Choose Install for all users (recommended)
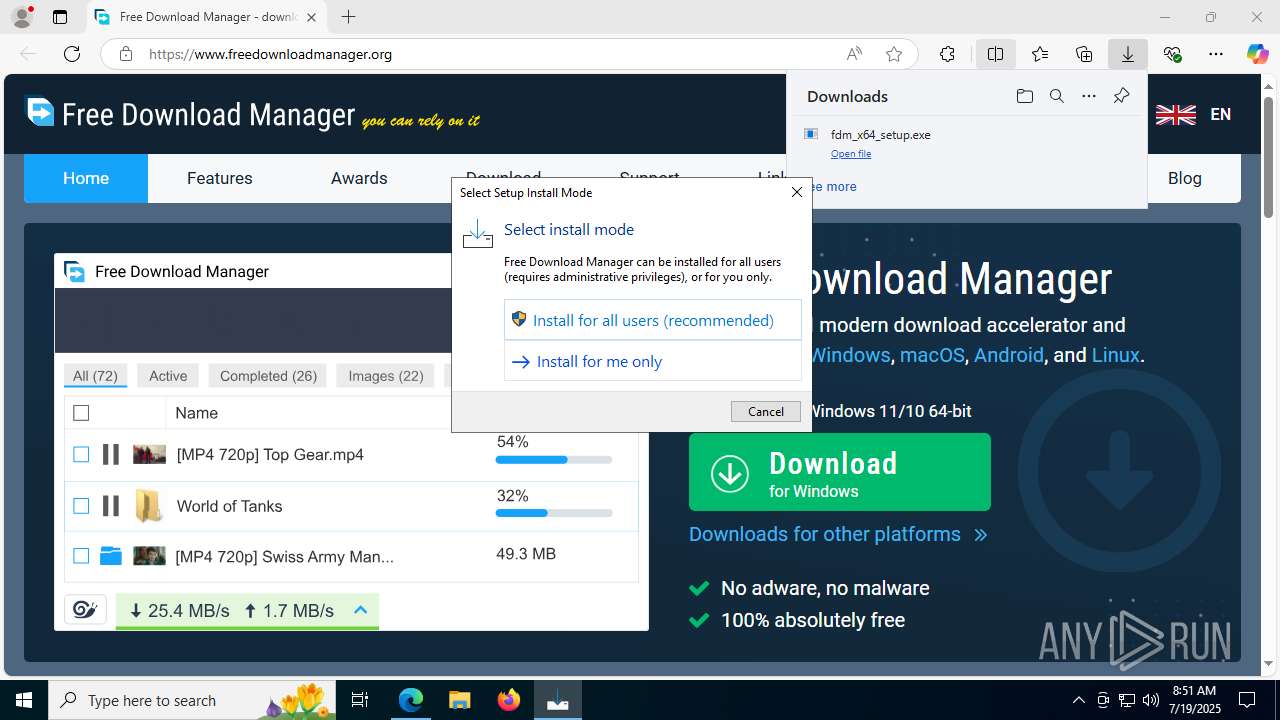The width and height of the screenshot is (1280, 720). point(653,320)
